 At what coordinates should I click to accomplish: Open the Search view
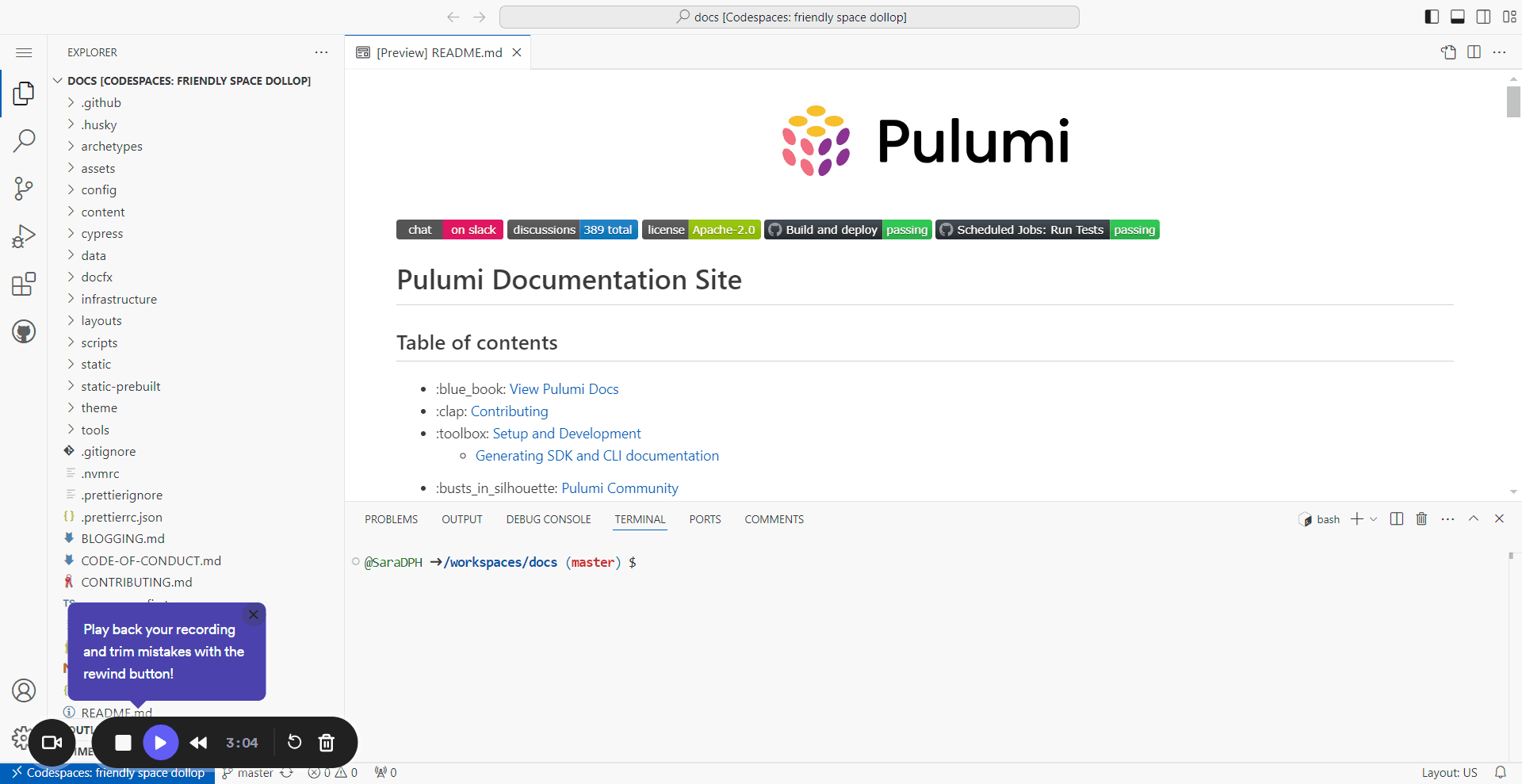[24, 141]
